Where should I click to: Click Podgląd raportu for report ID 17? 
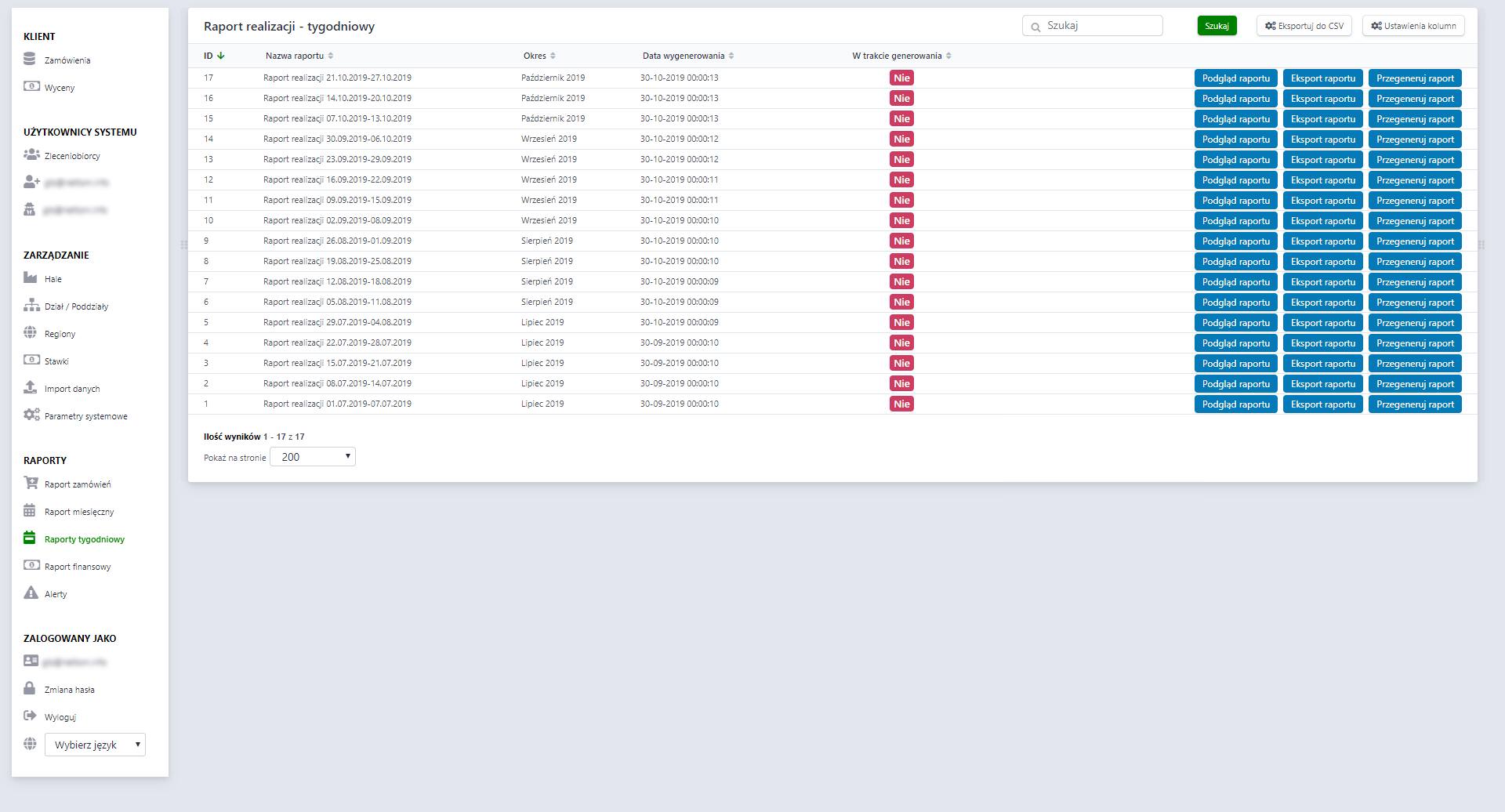1235,78
